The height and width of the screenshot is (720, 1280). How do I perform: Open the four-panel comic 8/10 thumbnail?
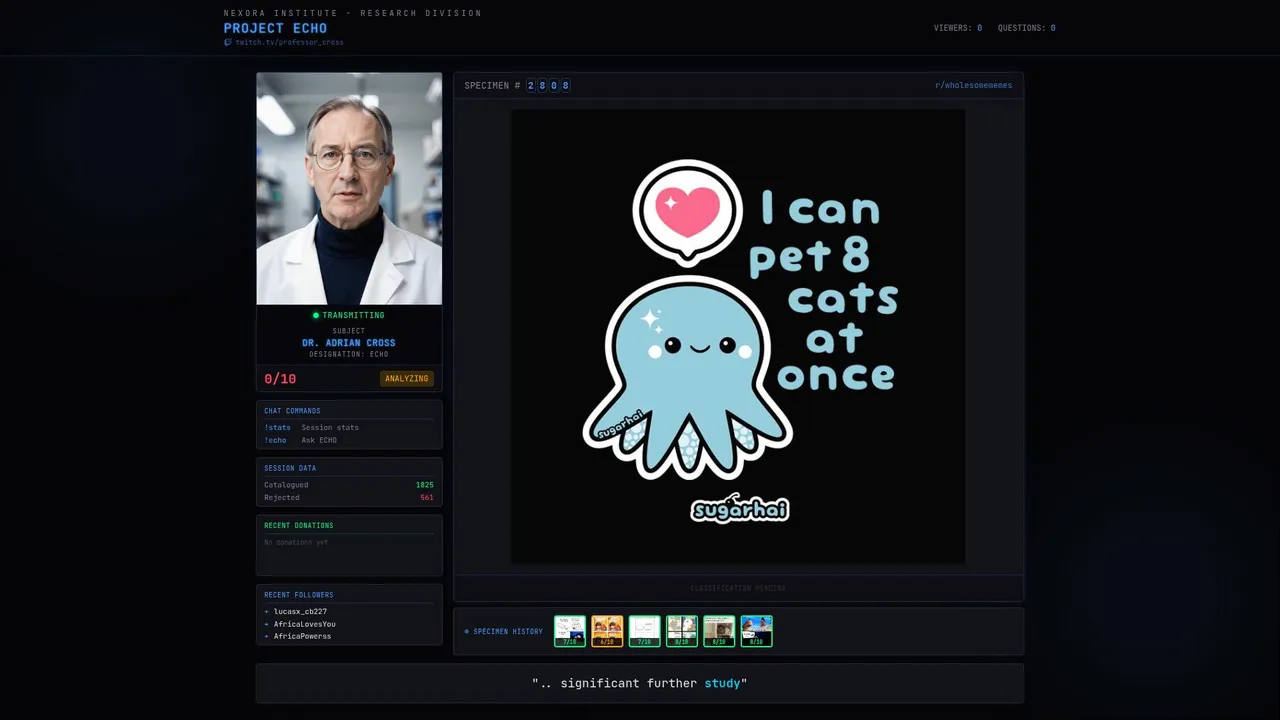pos(682,631)
